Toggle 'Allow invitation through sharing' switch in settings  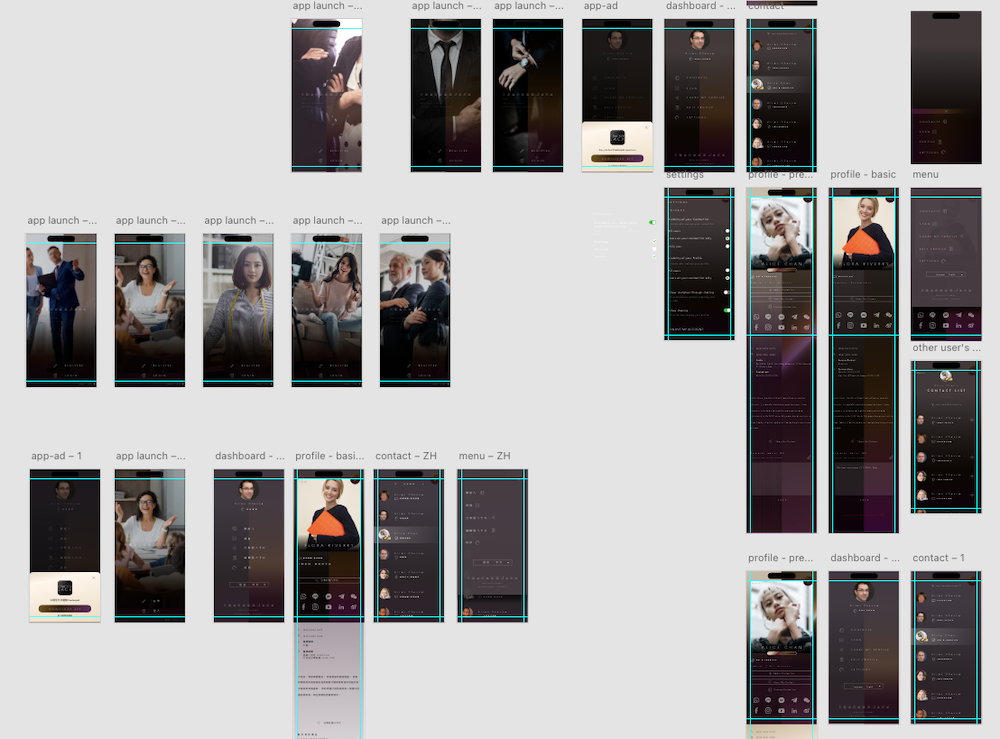[x=727, y=292]
